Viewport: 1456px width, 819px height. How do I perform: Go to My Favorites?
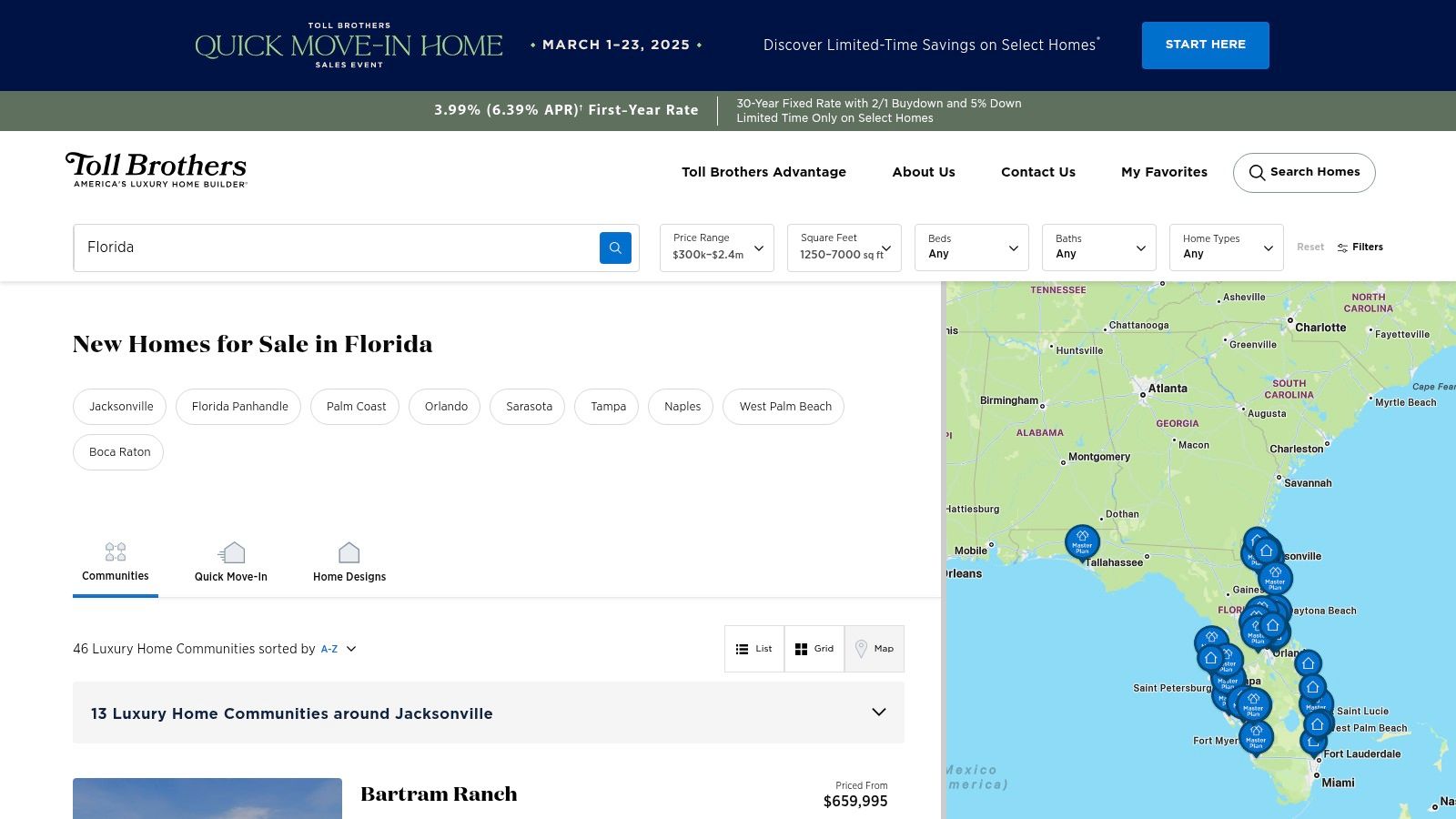tap(1164, 172)
